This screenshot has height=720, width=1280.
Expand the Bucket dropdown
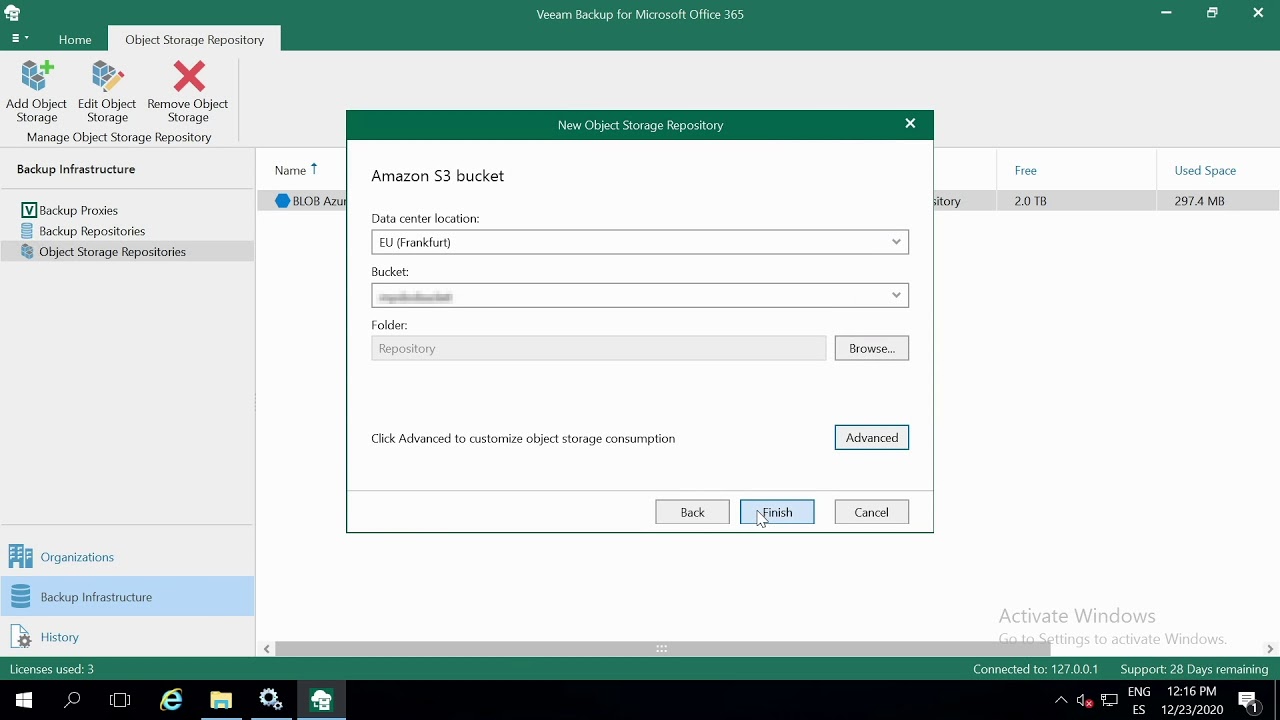[x=896, y=295]
